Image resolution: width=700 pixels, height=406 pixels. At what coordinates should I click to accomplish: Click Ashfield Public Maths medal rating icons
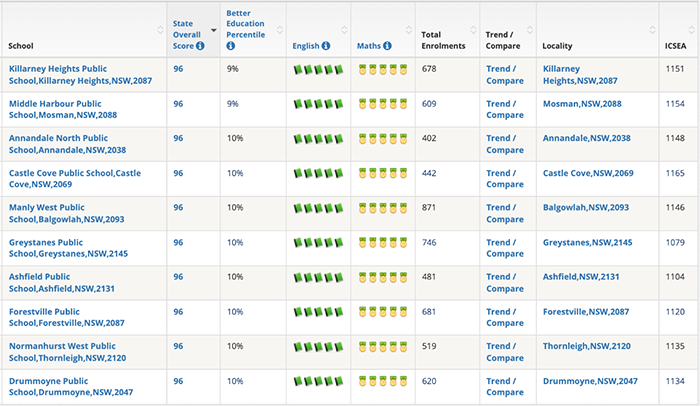pyautogui.click(x=383, y=277)
